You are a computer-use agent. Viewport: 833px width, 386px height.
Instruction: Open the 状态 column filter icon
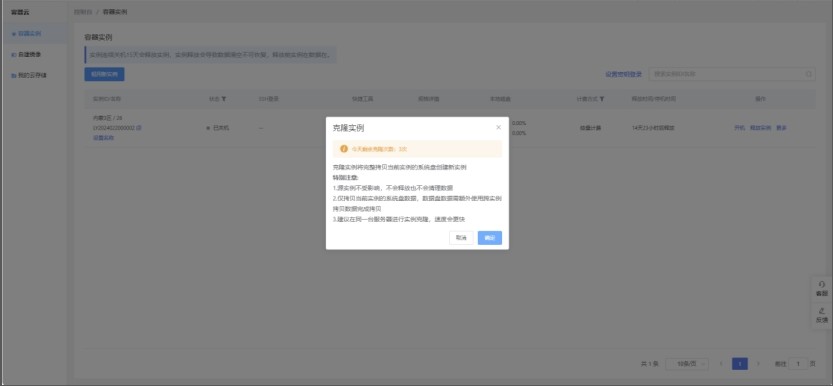click(224, 99)
